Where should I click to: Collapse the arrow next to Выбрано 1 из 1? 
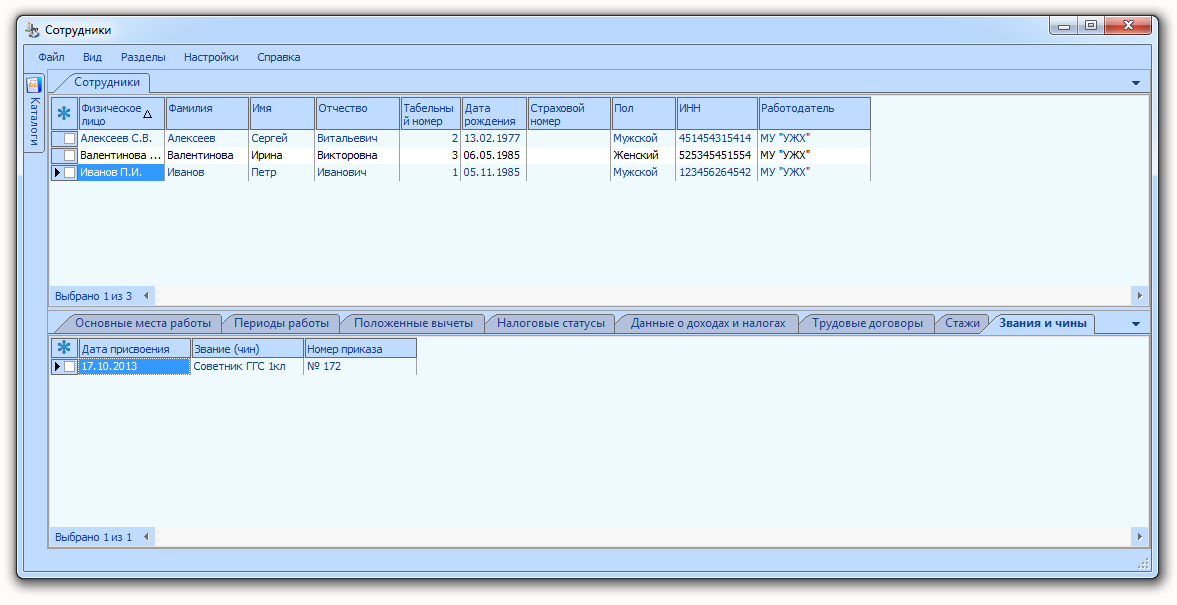coord(146,537)
